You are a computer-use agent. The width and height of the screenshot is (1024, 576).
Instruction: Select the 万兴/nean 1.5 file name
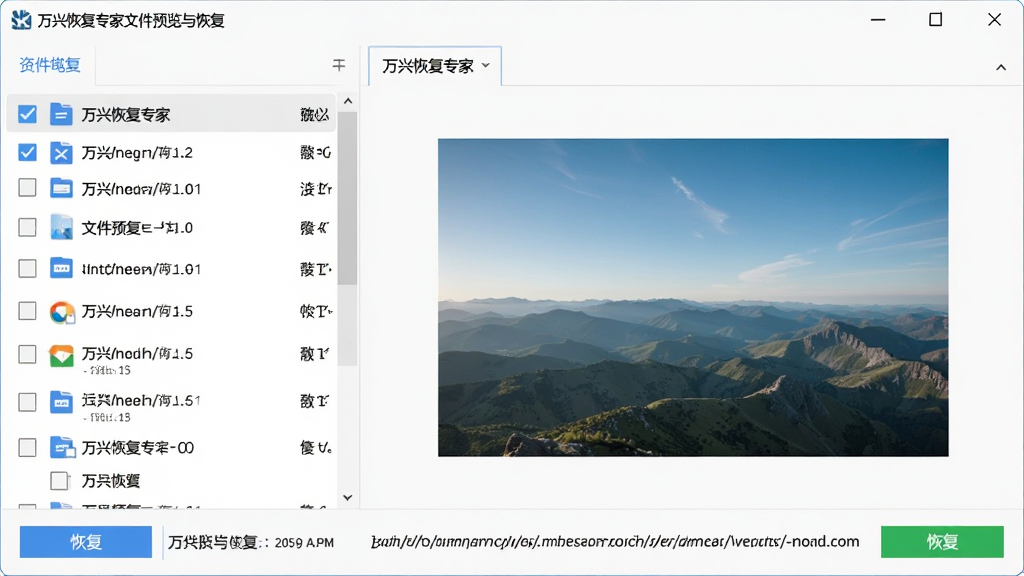[x=137, y=312]
